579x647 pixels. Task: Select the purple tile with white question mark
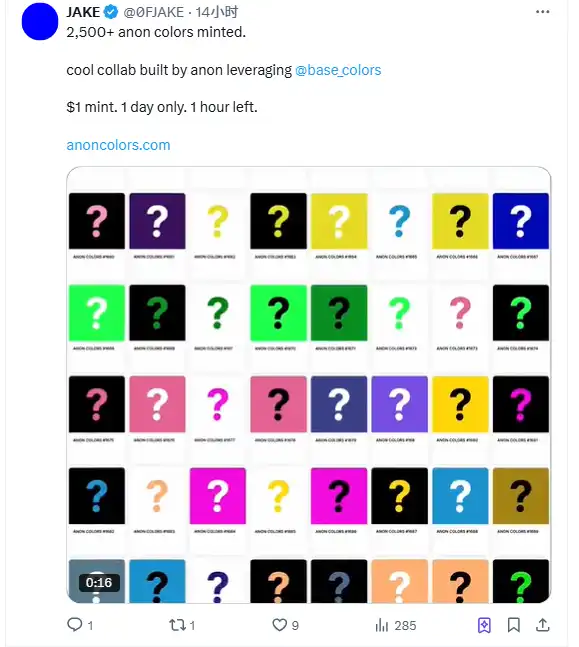pyautogui.click(x=399, y=404)
